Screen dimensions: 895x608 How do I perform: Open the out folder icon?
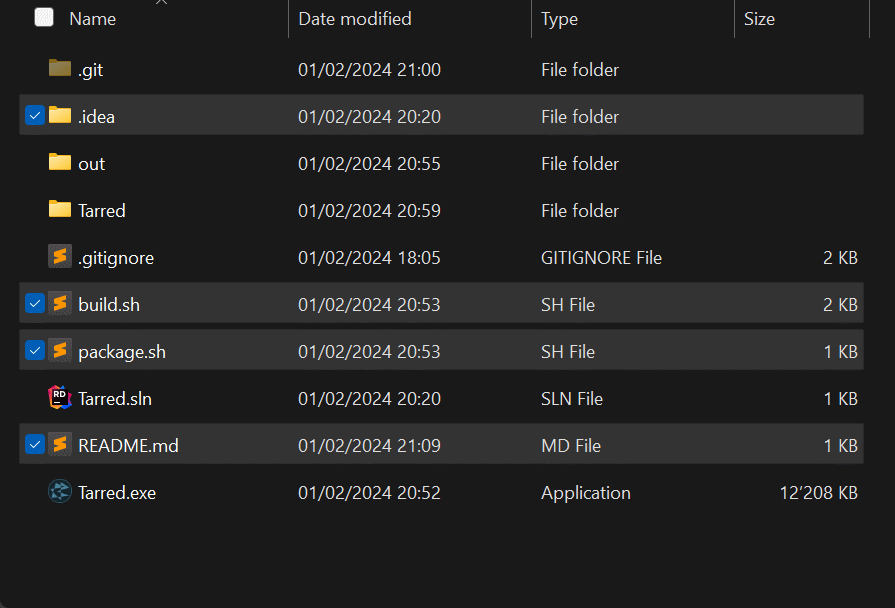click(61, 163)
